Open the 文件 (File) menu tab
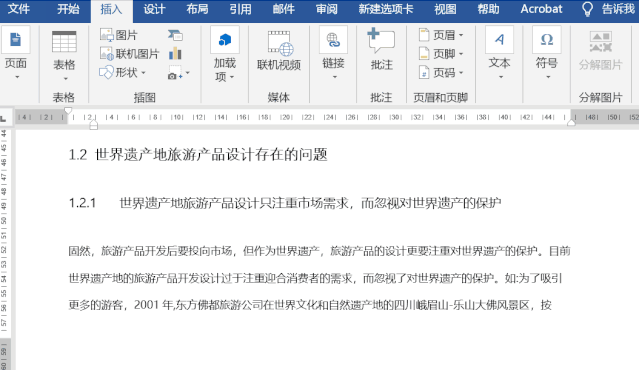The height and width of the screenshot is (370, 639). click(19, 9)
